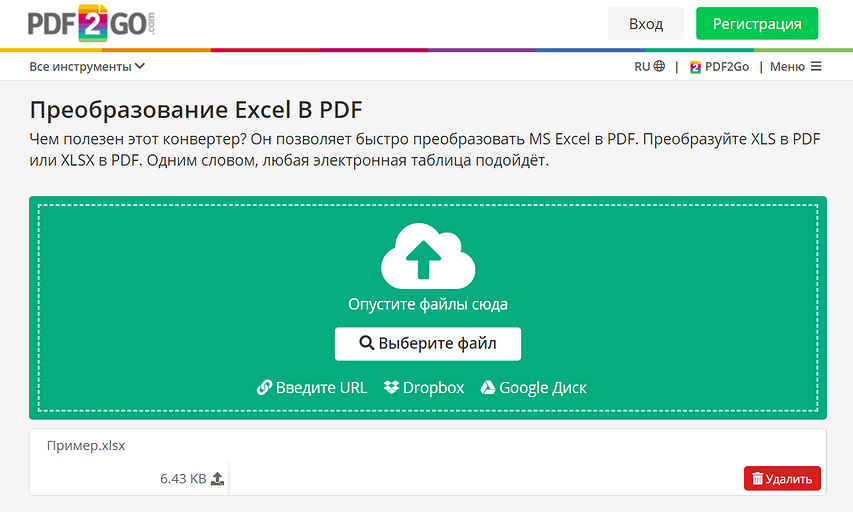The width and height of the screenshot is (853, 512).
Task: Click the chain icon beside Введите URL
Action: tap(264, 387)
